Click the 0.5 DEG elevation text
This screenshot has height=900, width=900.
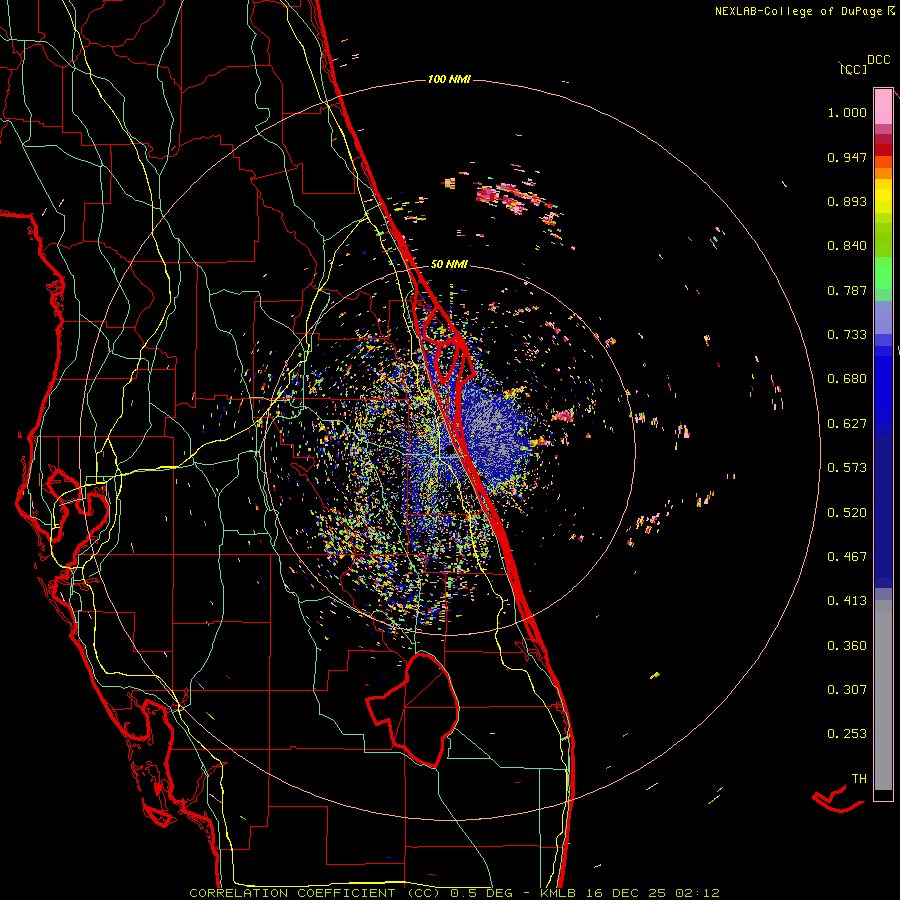point(481,893)
